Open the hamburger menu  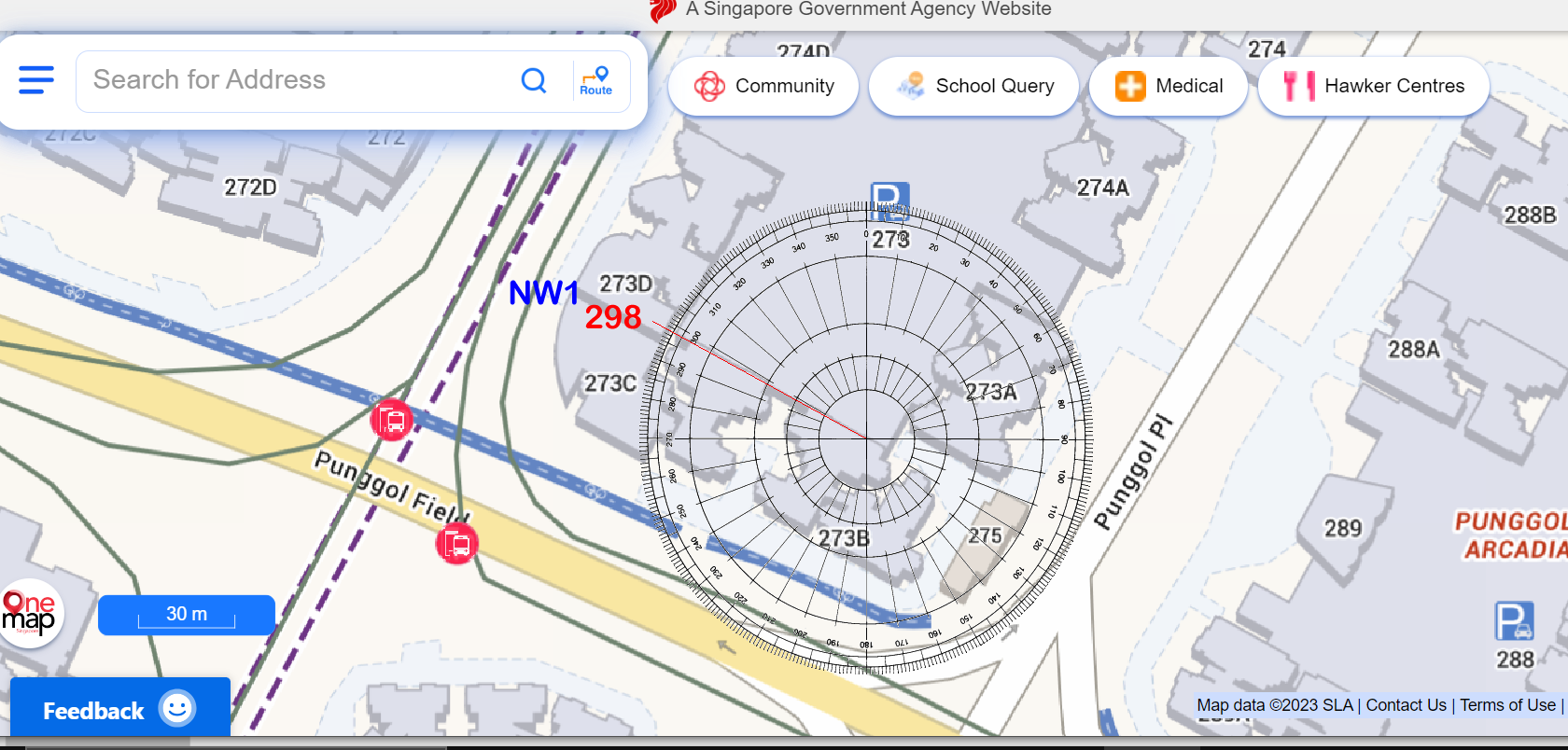(36, 80)
